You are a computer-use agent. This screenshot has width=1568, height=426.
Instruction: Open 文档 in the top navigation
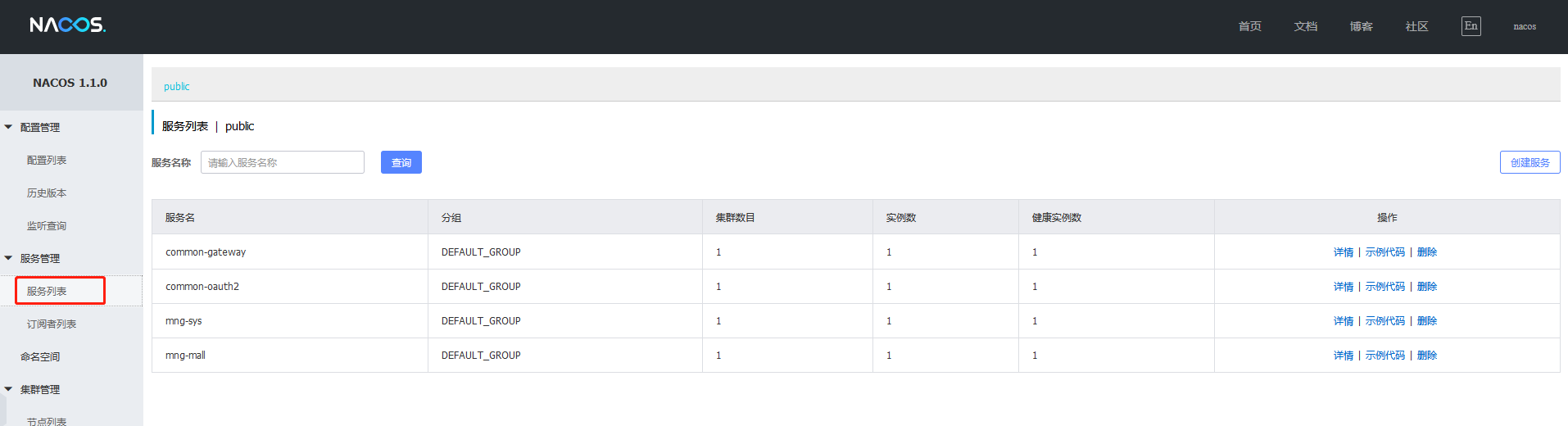pos(1306,26)
